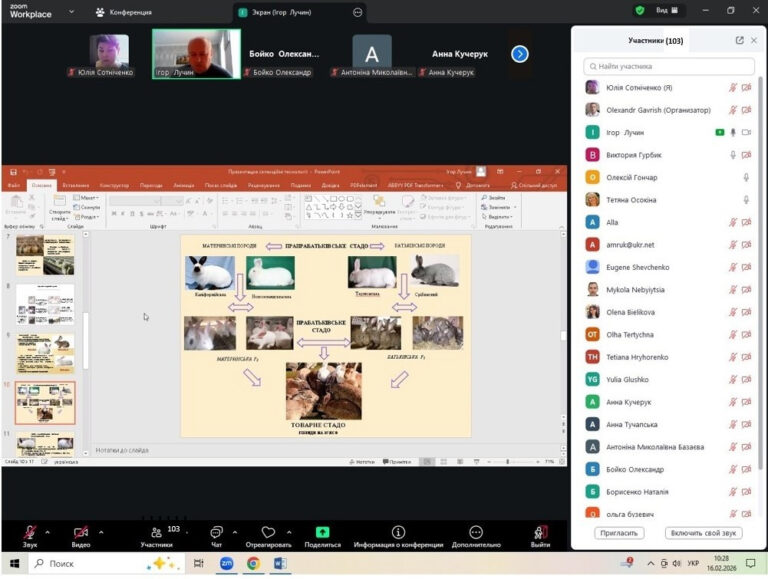Click the green Поделиться share screen icon
This screenshot has height=579, width=768.
click(x=322, y=532)
